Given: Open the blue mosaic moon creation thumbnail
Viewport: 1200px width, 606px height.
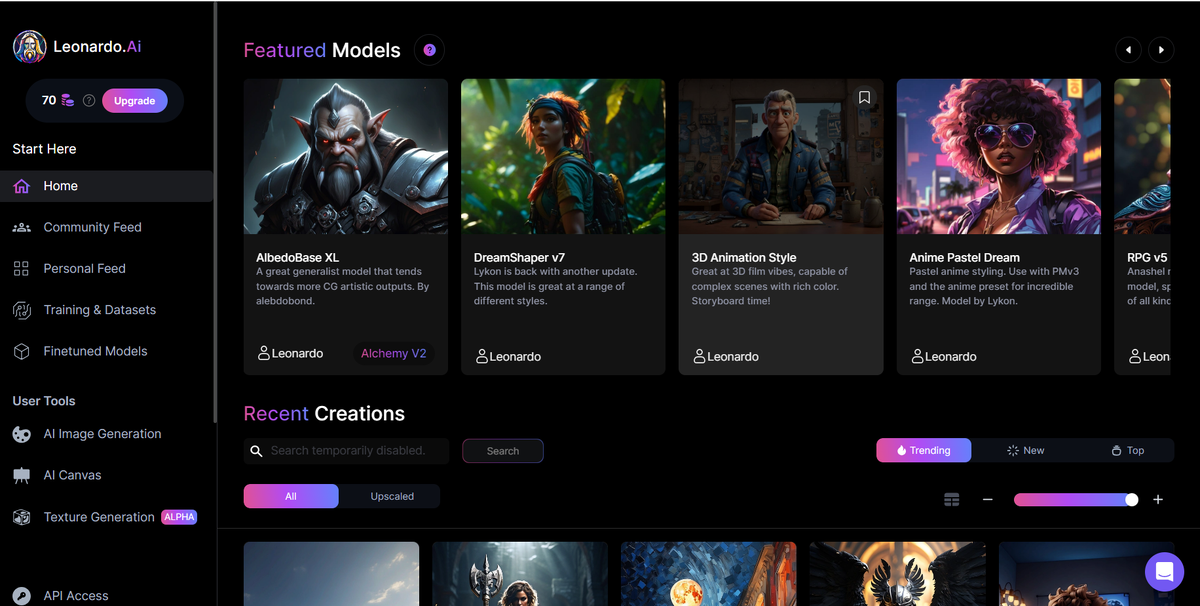Looking at the screenshot, I should 709,574.
